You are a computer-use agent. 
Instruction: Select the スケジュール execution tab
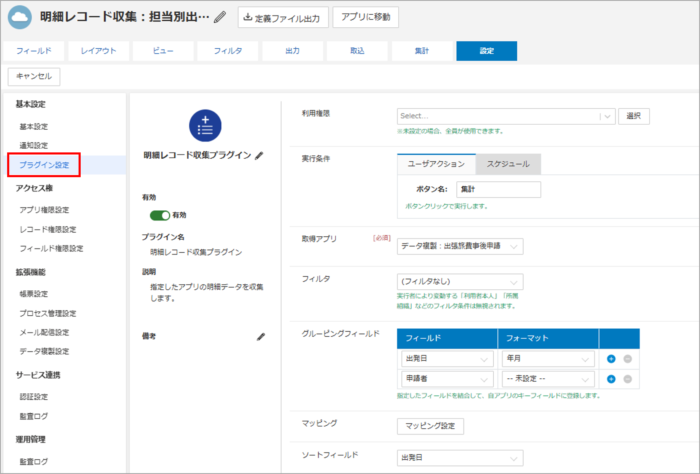click(x=508, y=164)
